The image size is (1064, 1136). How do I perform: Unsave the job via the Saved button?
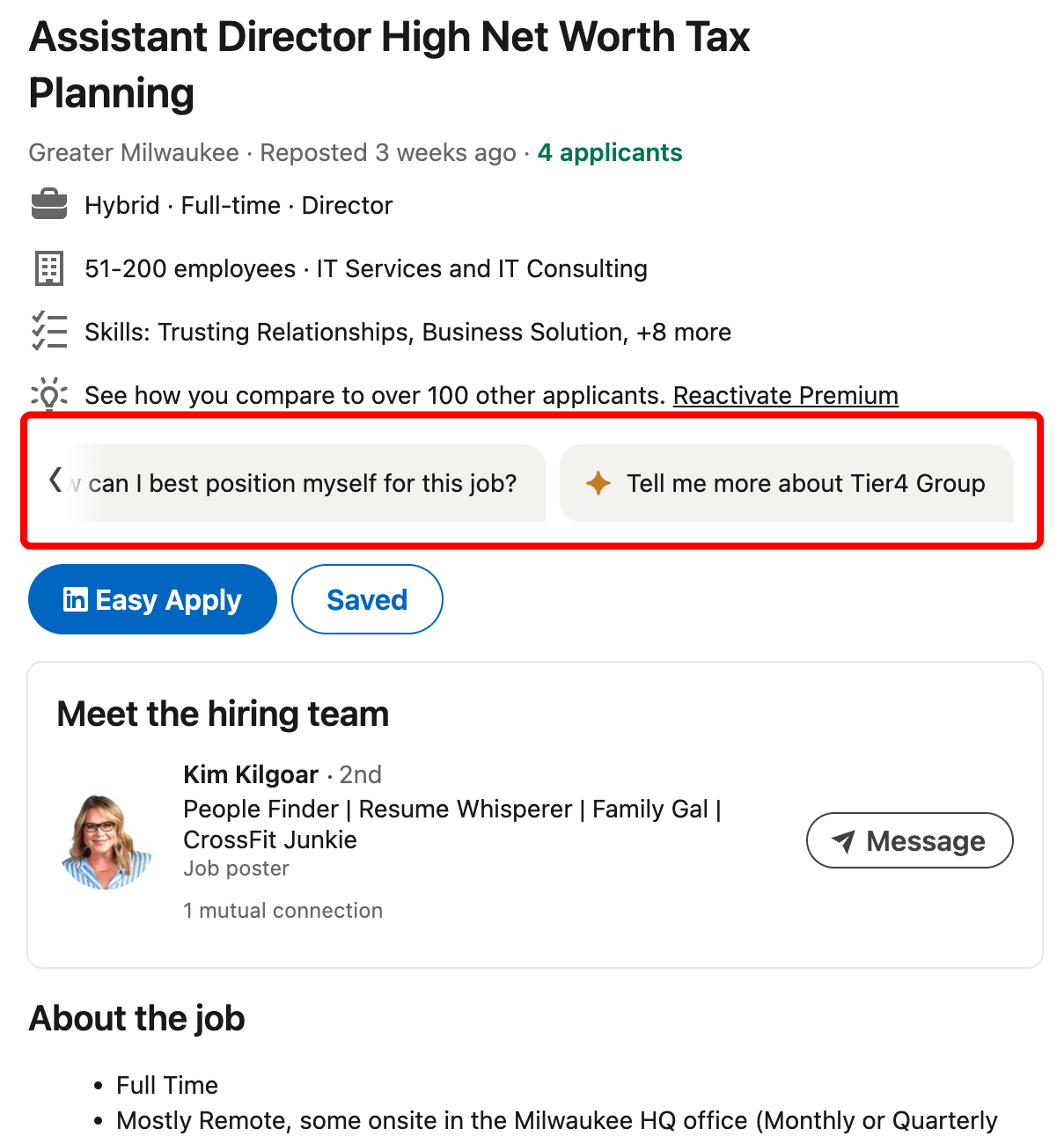tap(367, 599)
